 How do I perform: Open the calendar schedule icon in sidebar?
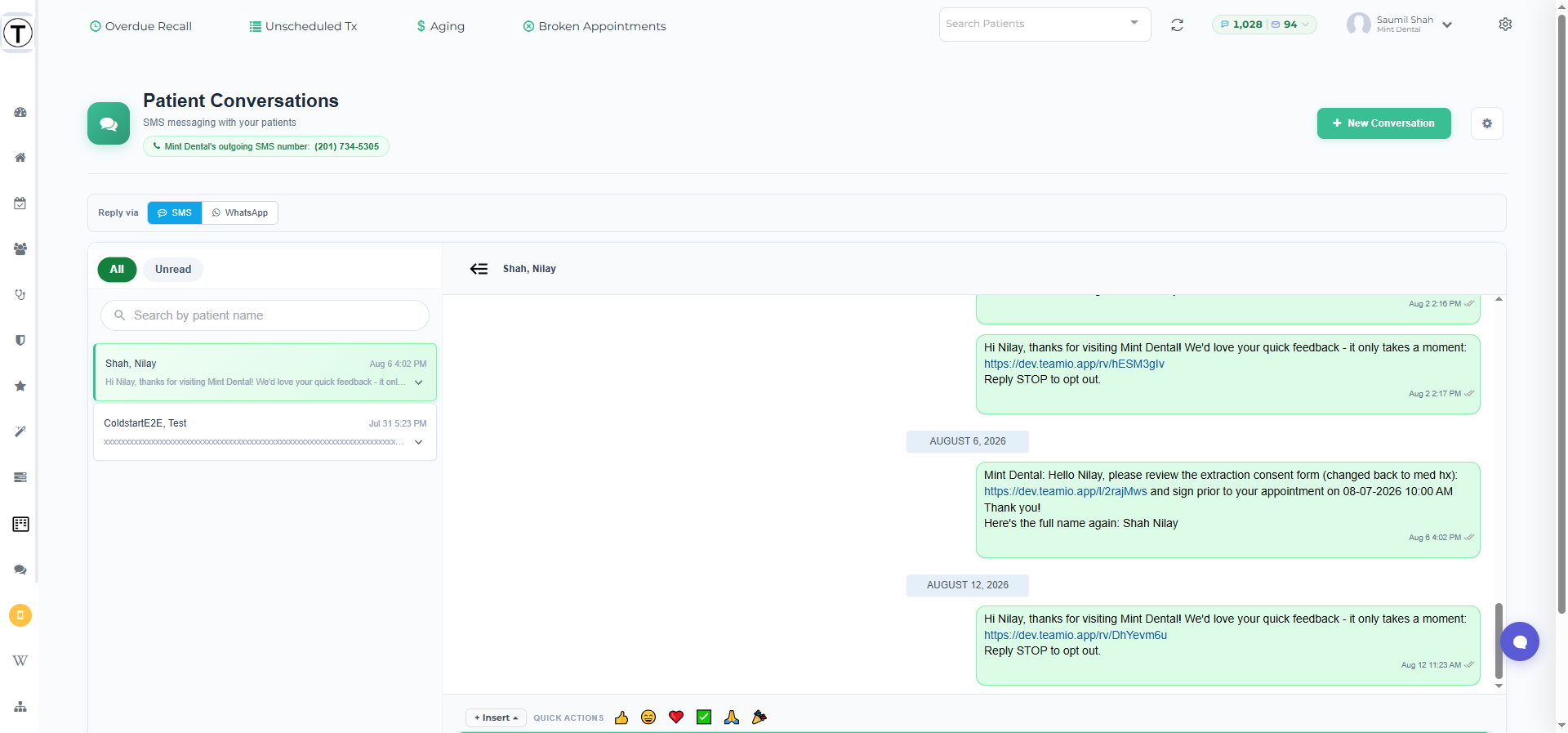(x=20, y=203)
